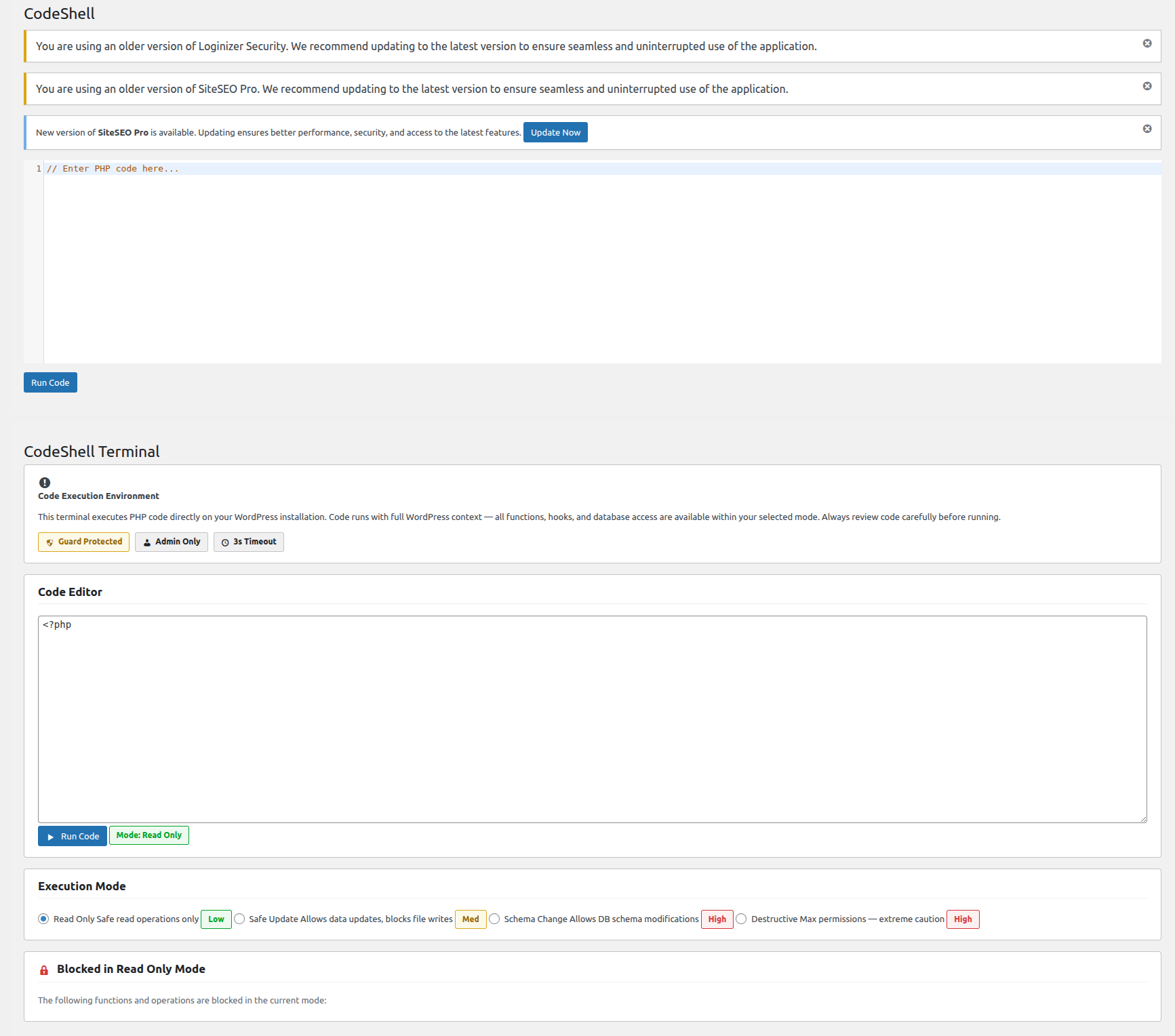Click the Mode: Read Only indicator
This screenshot has width=1175, height=1036.
pyautogui.click(x=148, y=835)
